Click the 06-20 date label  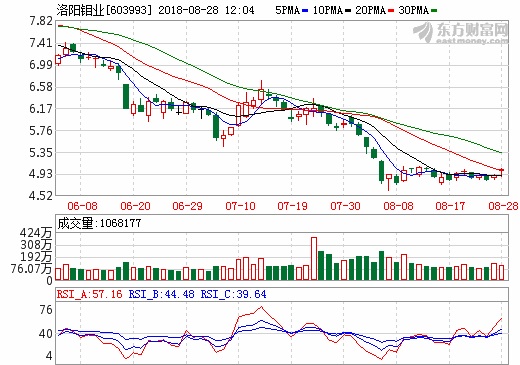(135, 206)
